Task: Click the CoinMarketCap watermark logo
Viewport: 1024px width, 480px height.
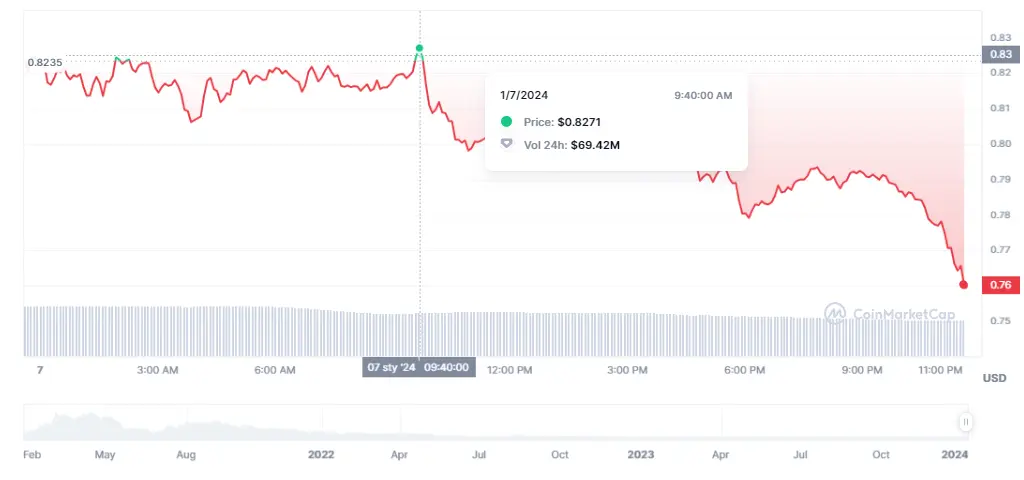Action: coord(835,313)
